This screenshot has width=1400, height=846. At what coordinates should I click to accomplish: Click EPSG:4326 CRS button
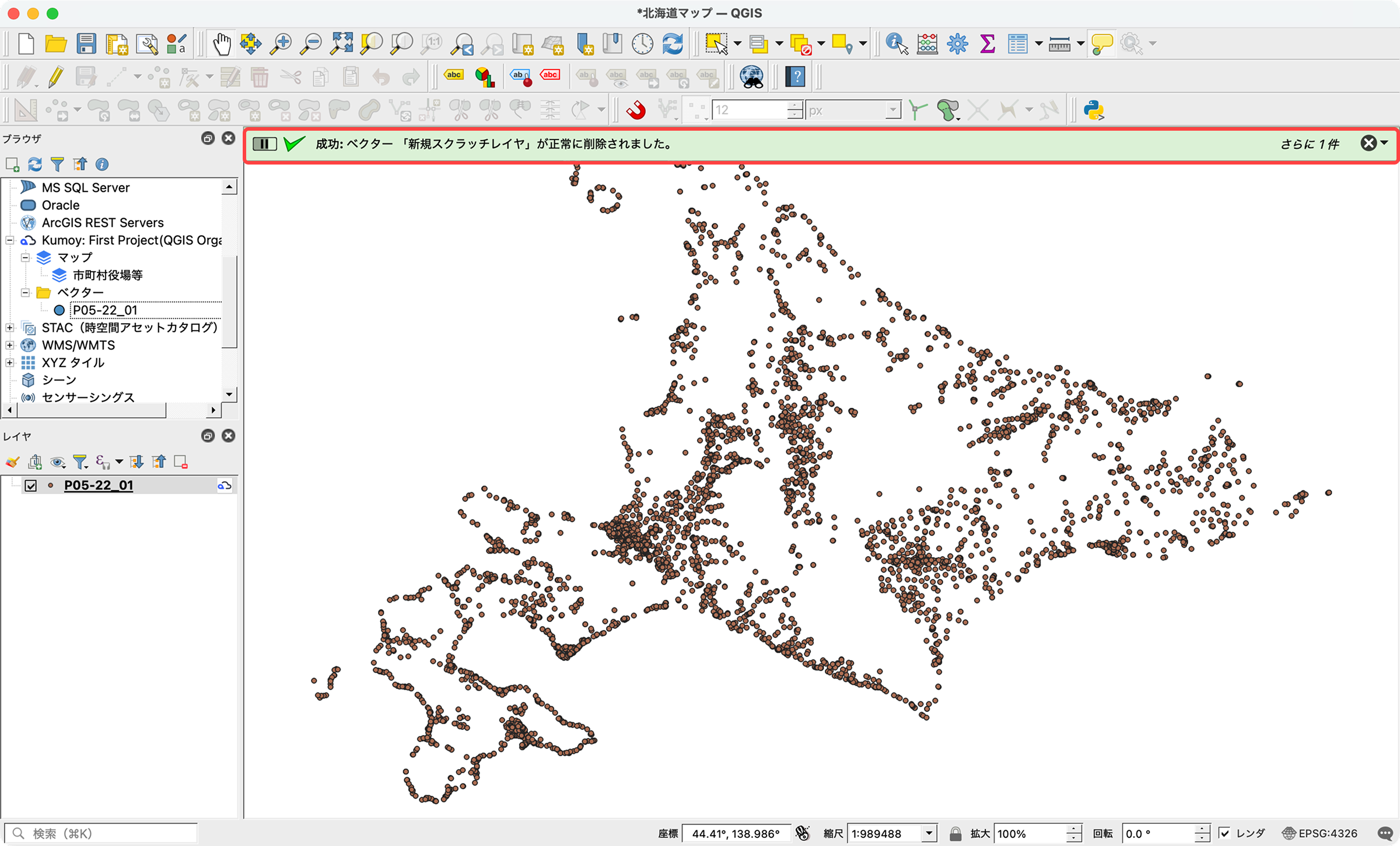[1321, 833]
